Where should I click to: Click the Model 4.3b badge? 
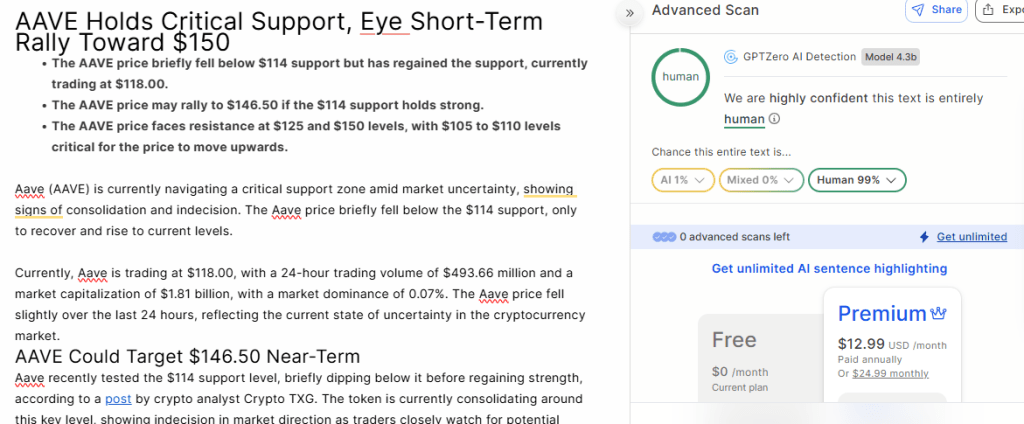[x=890, y=57]
